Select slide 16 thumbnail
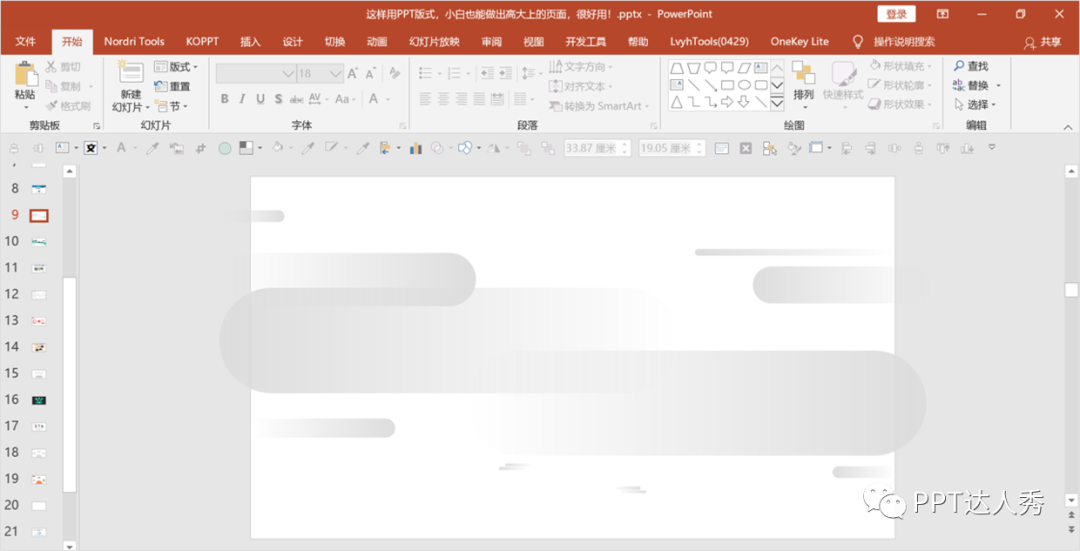 39,400
